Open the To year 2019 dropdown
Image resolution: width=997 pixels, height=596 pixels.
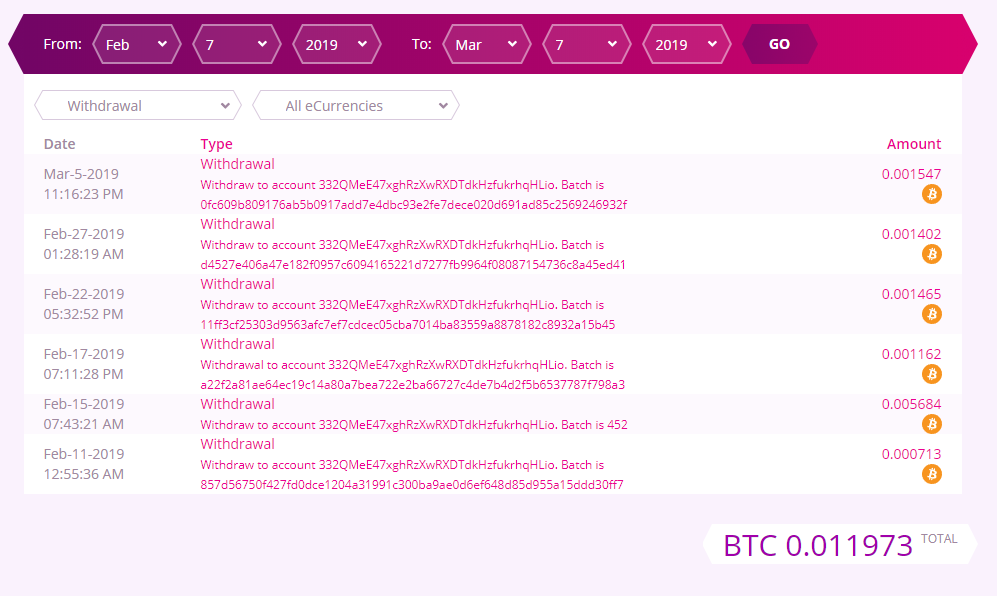[x=686, y=44]
